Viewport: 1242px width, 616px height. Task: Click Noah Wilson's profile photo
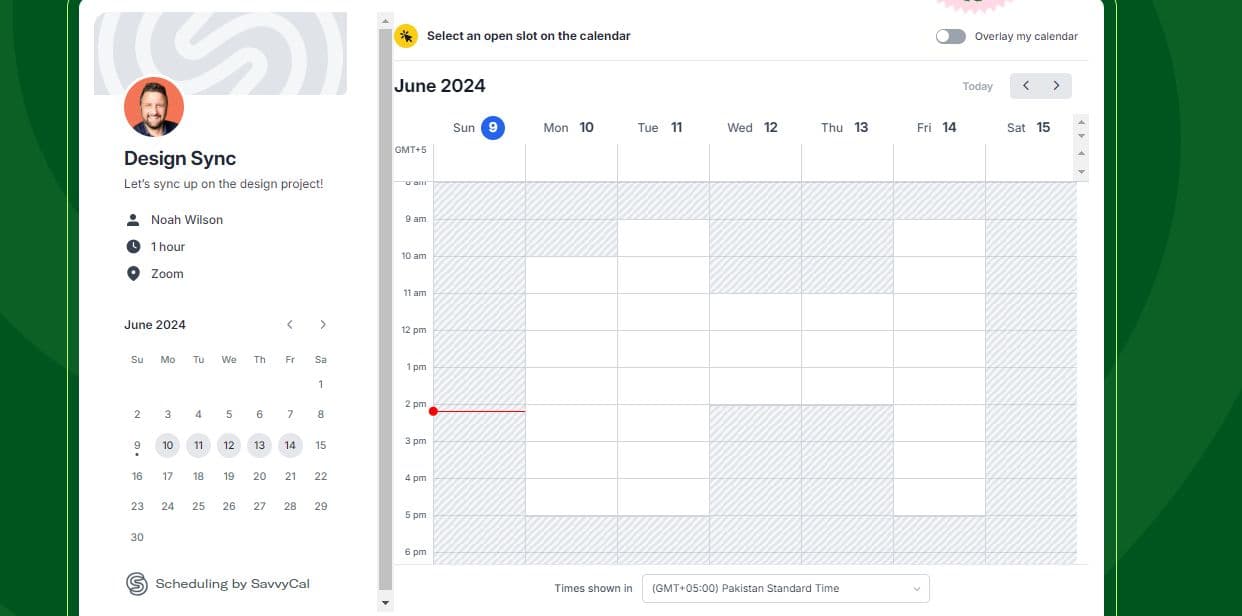(154, 107)
